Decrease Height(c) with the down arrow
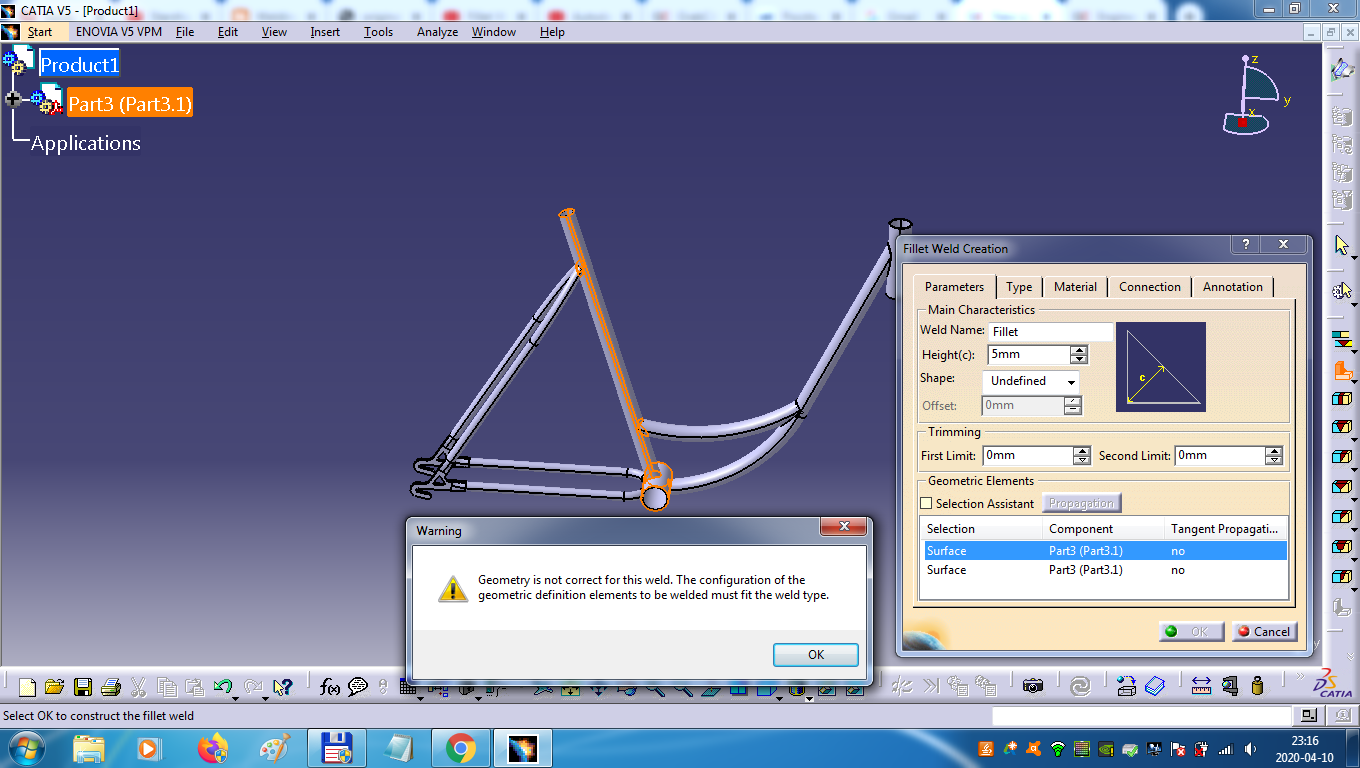This screenshot has width=1360, height=768. pyautogui.click(x=1078, y=359)
